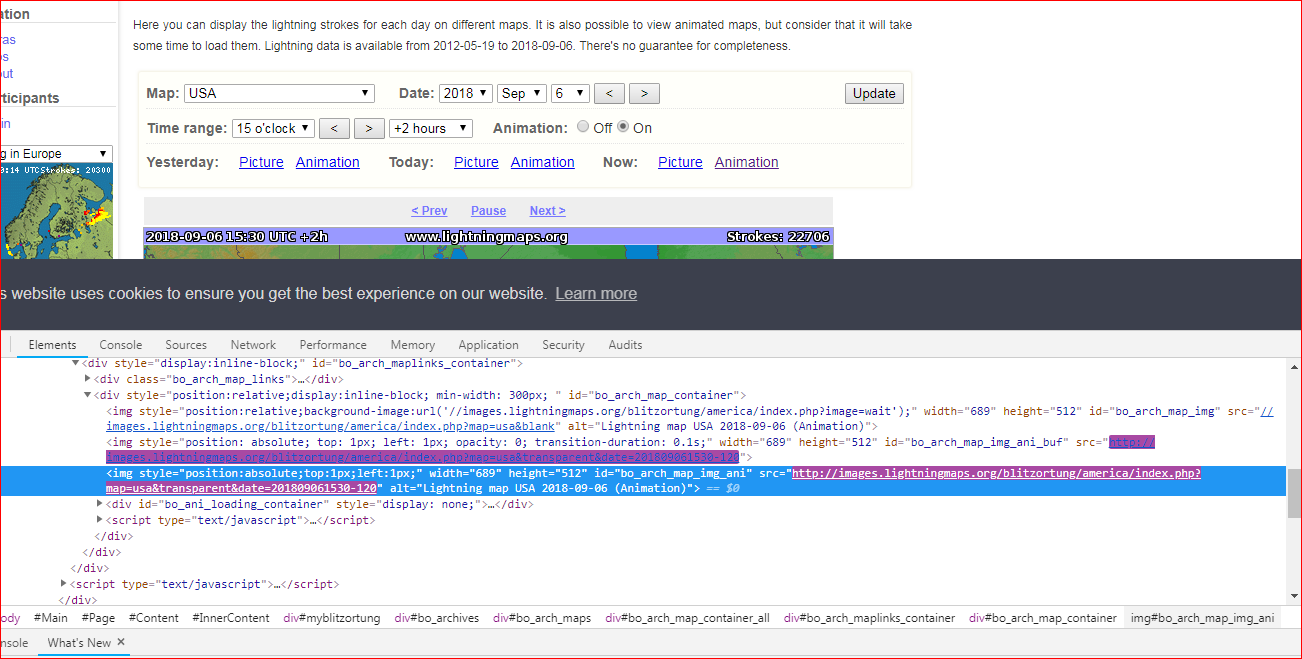Expand the lower script text/javascript node
Viewport: 1302px width, 659px height.
(x=64, y=584)
